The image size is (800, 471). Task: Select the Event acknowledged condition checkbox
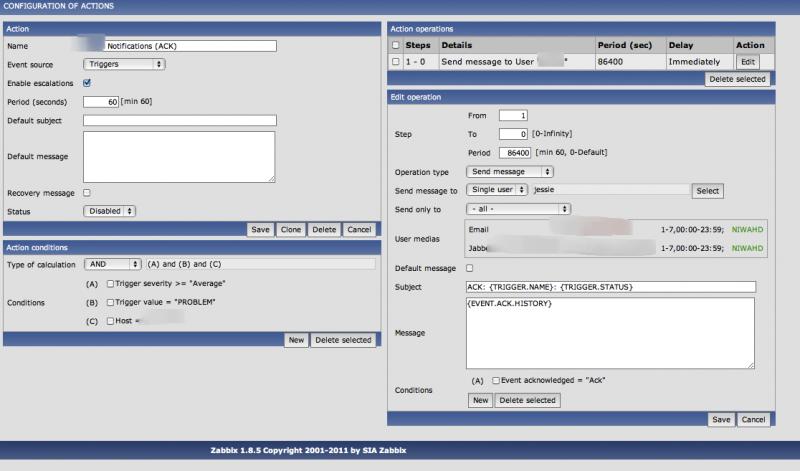[x=495, y=381]
